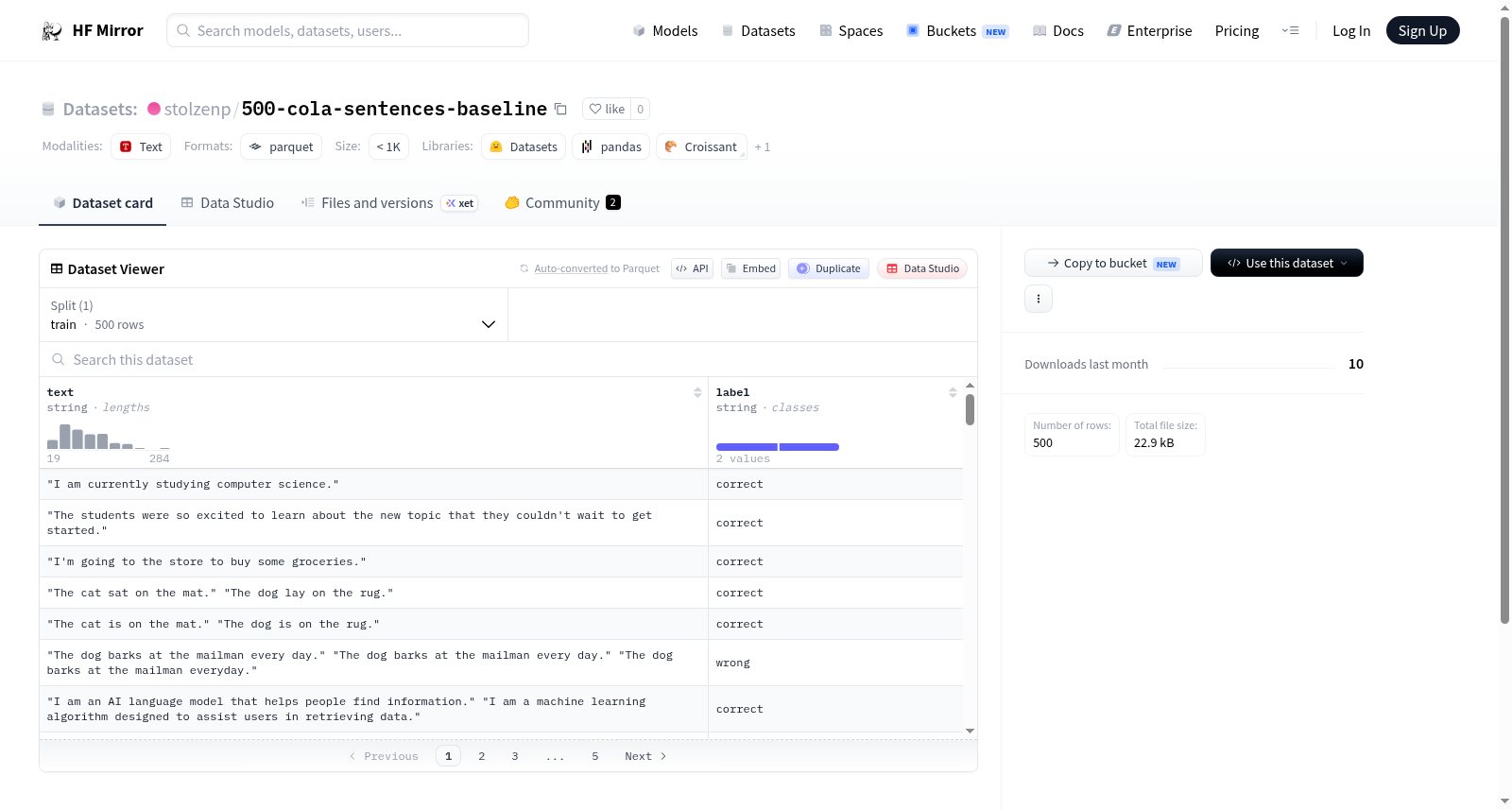The height and width of the screenshot is (810, 1512).
Task: Open the Use this dataset dropdown
Action: pos(1287,263)
